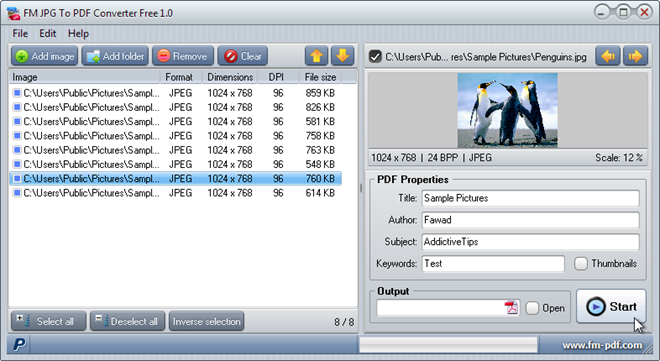The image size is (660, 361).
Task: Click the Title field with Sample Pictures
Action: (530, 198)
